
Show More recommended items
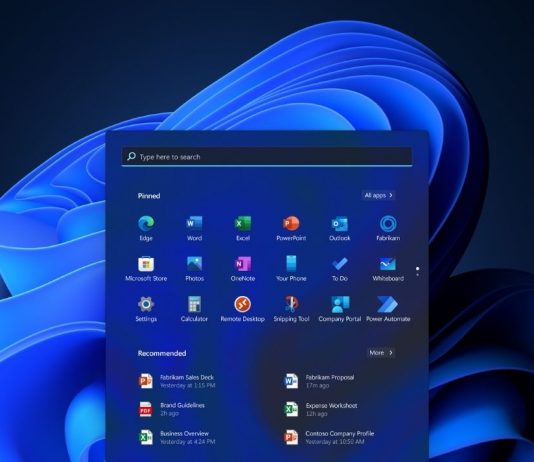(x=381, y=353)
